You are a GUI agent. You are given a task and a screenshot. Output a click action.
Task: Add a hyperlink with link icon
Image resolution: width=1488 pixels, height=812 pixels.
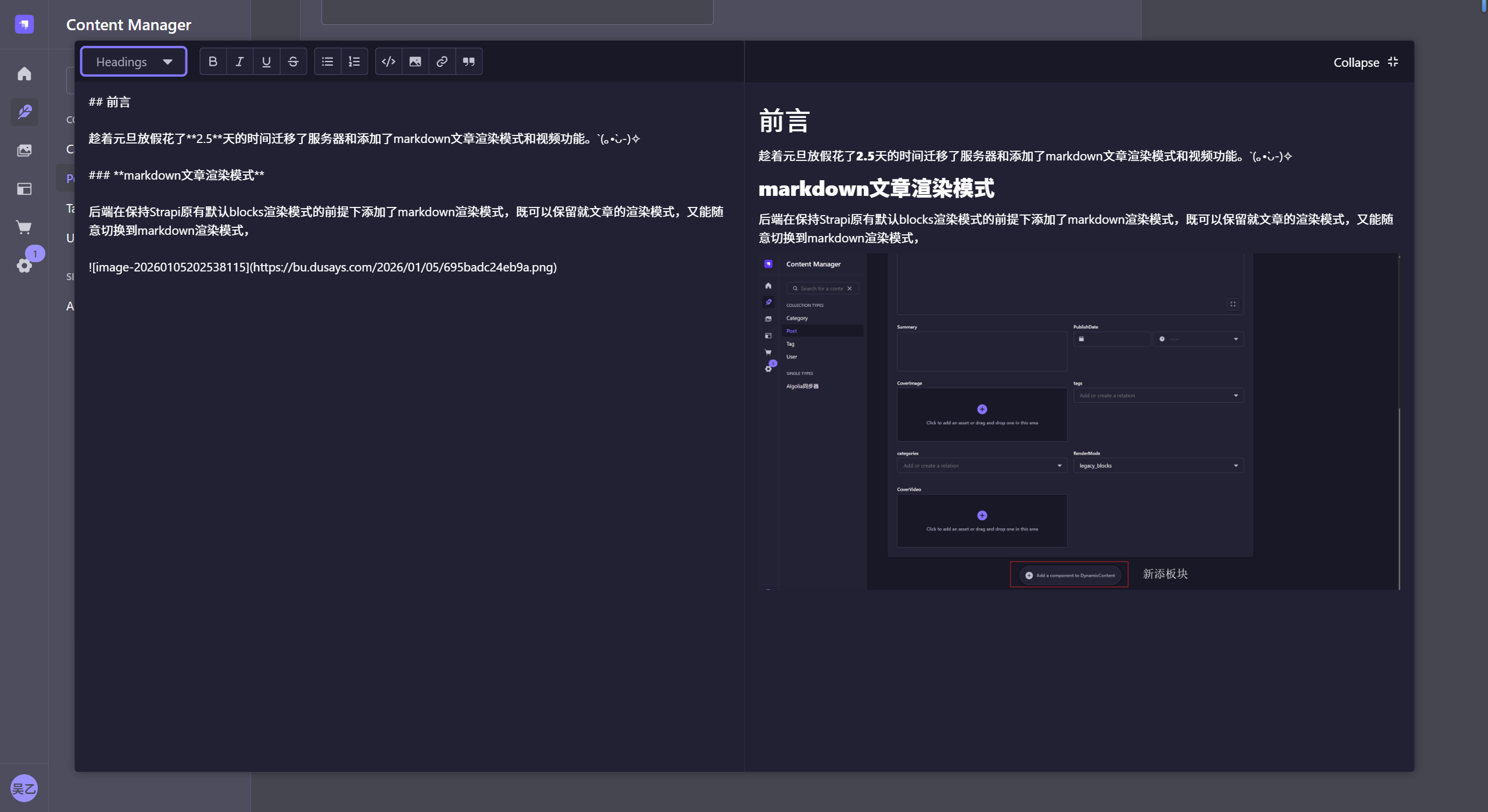pos(442,62)
